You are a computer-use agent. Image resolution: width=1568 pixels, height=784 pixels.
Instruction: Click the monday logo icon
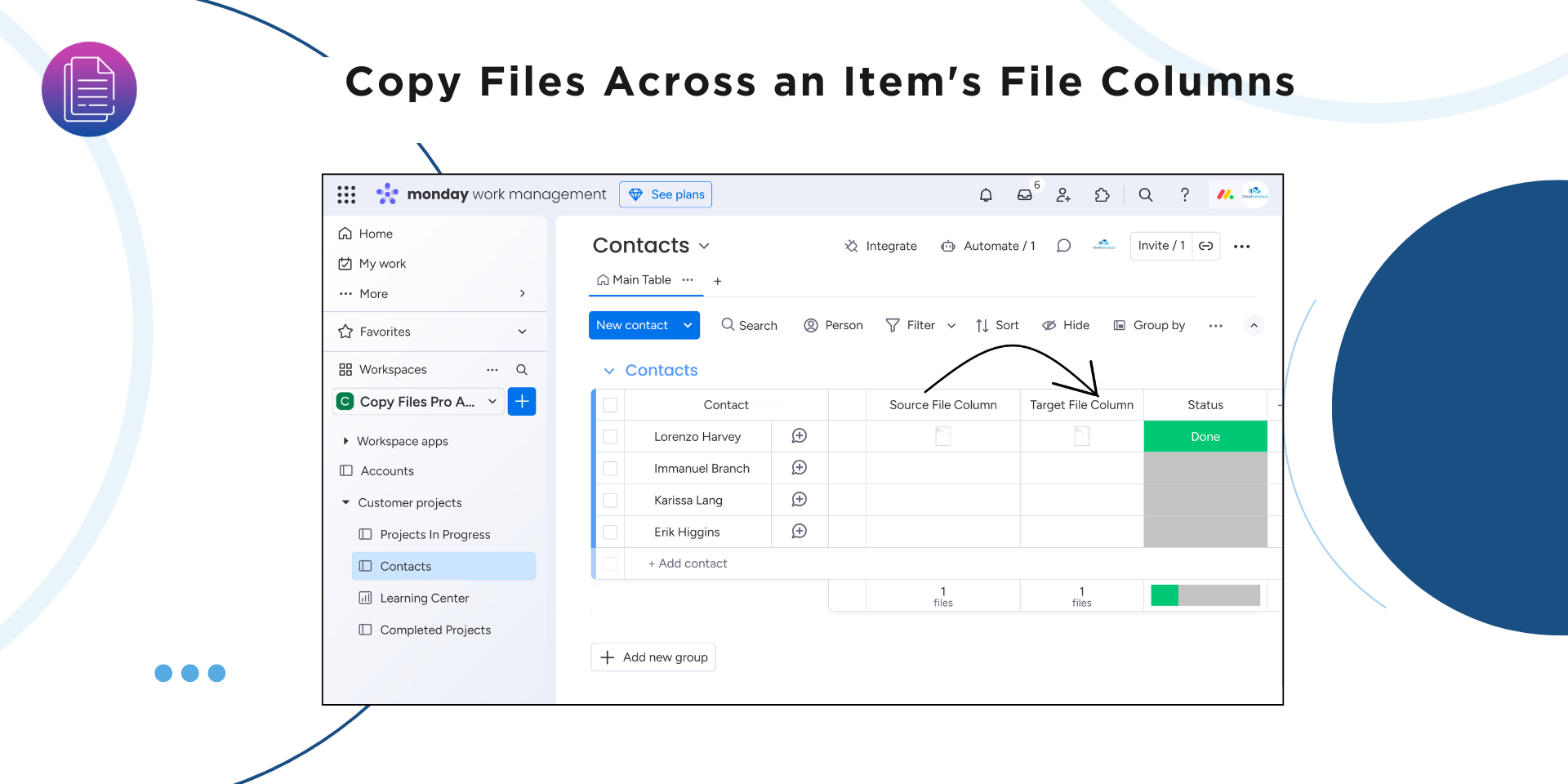point(1225,194)
